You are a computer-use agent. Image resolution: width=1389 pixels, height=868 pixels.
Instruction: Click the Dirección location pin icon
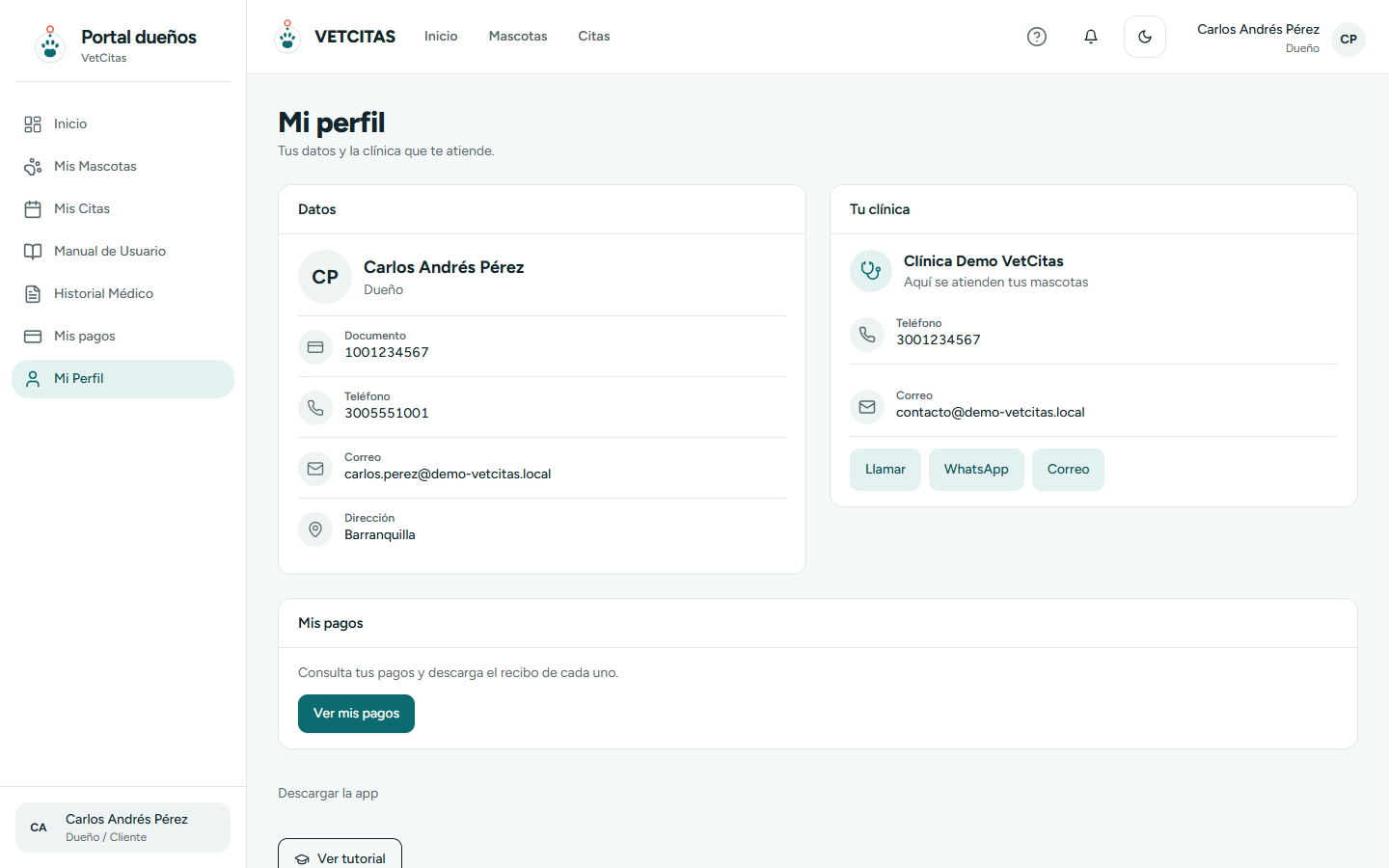coord(315,529)
